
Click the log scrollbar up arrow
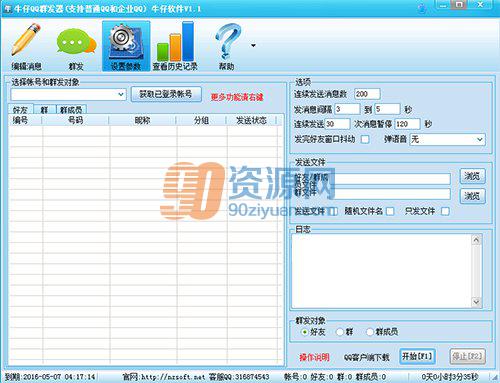pos(476,240)
